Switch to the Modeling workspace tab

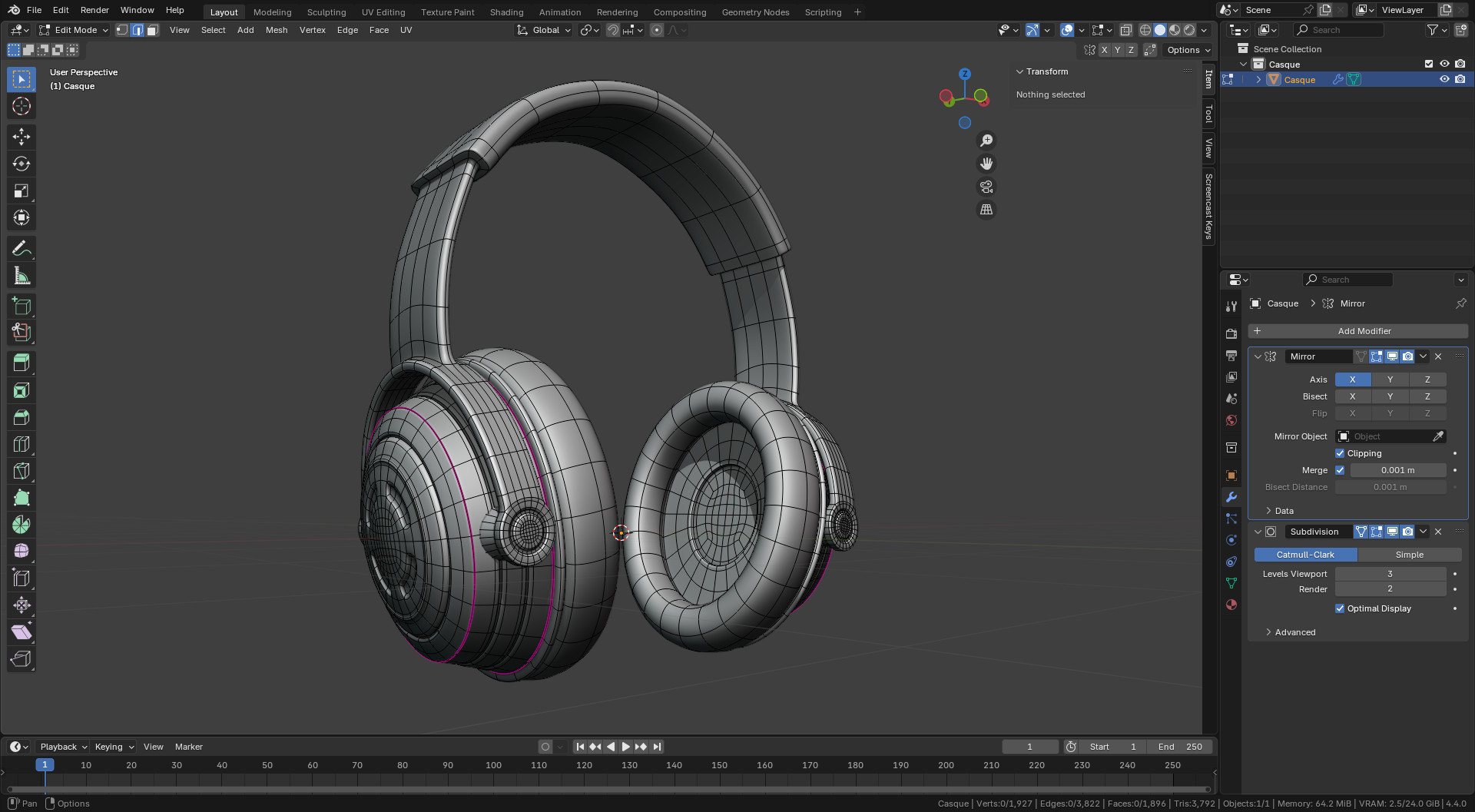click(x=273, y=12)
